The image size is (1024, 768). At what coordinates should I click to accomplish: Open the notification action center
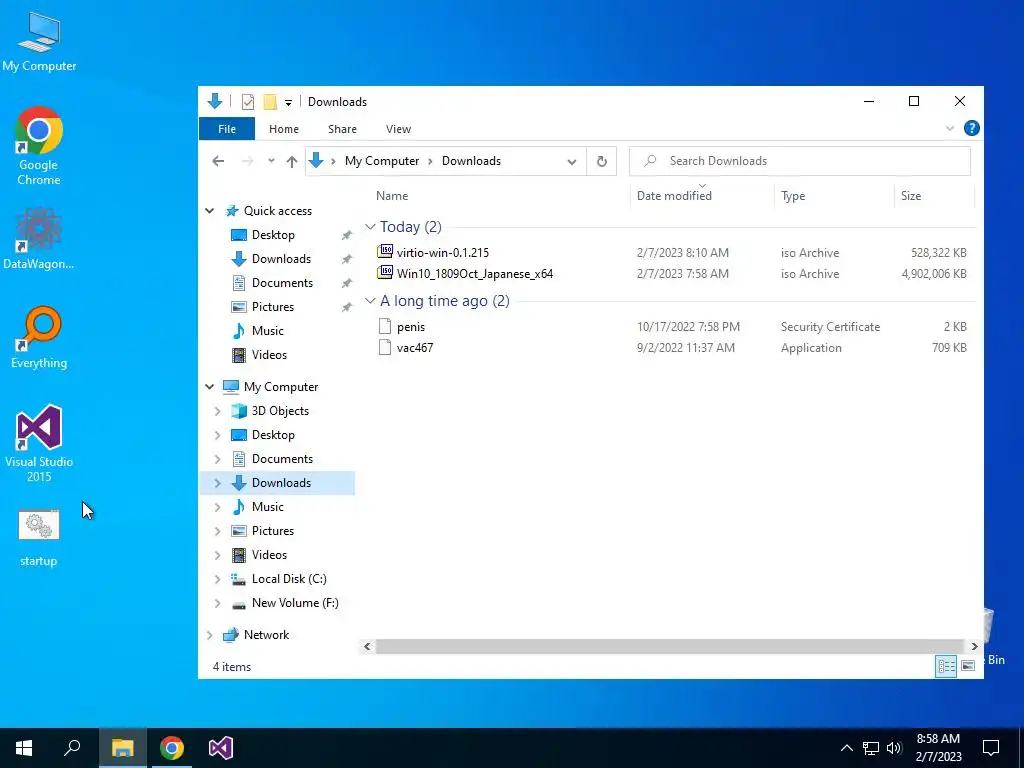click(991, 748)
